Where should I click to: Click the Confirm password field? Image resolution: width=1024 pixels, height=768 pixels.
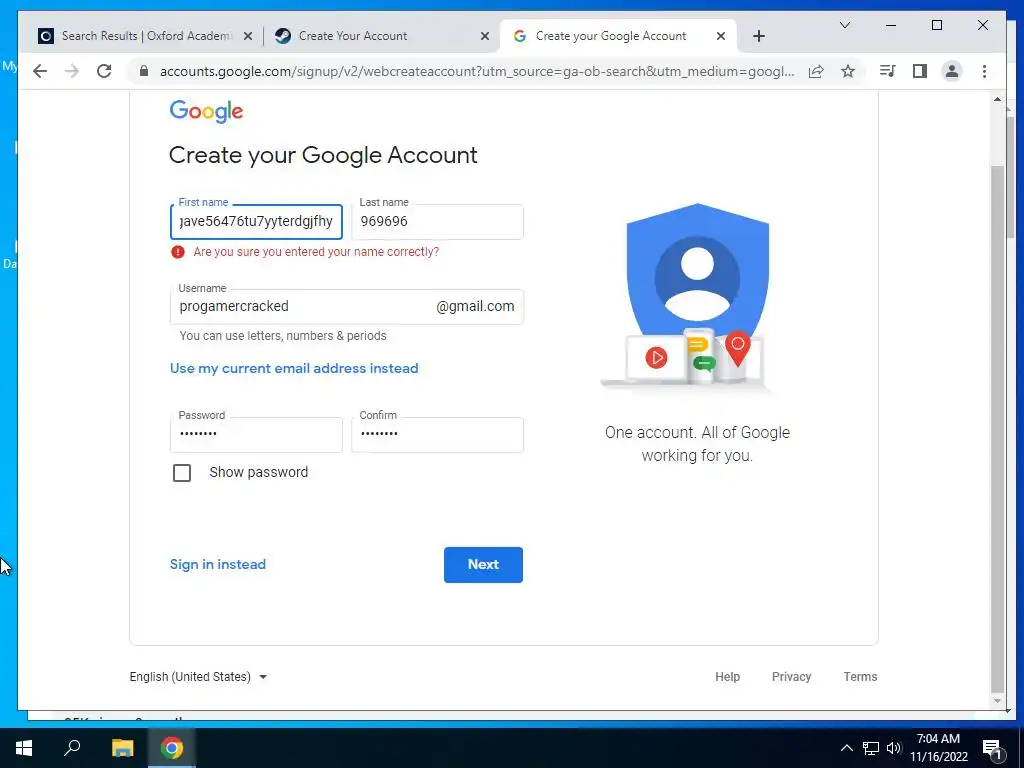[437, 434]
